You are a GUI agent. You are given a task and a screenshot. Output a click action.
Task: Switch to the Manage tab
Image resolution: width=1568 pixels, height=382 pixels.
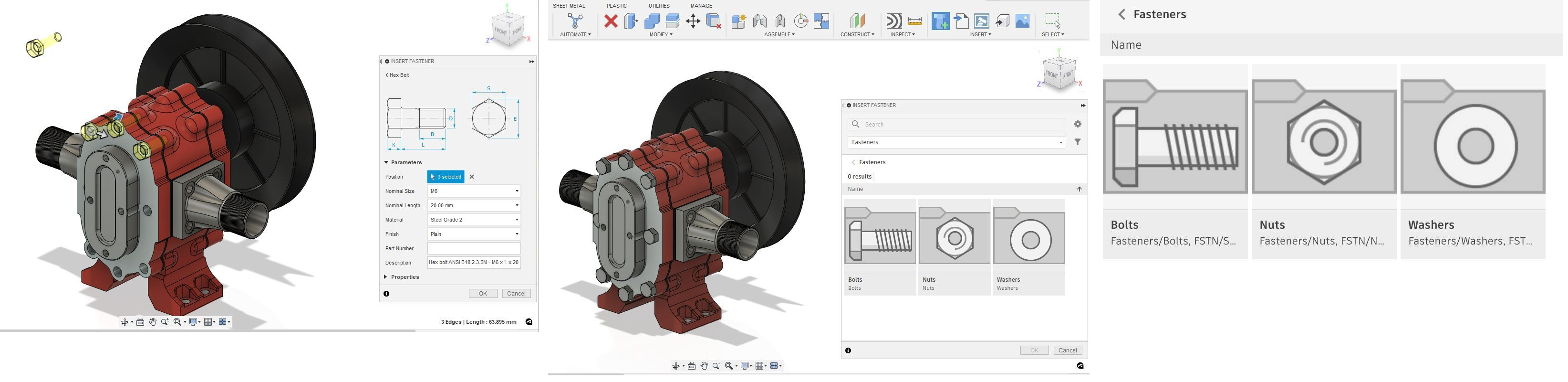coord(701,5)
